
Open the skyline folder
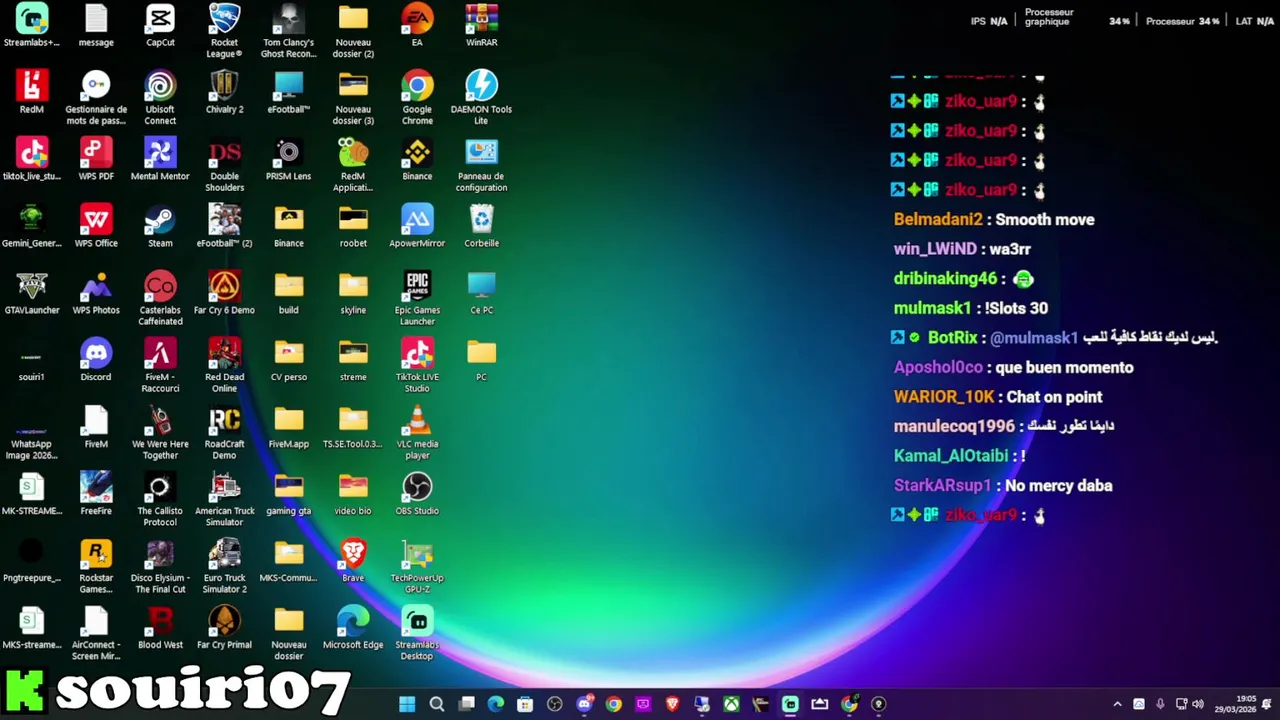click(353, 293)
